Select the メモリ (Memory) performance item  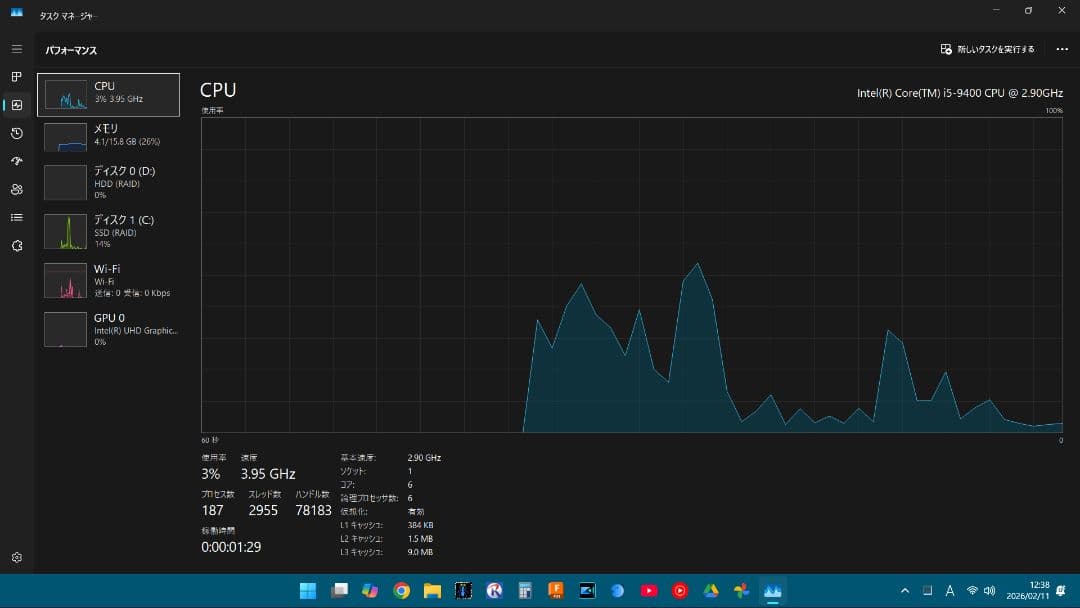click(108, 136)
